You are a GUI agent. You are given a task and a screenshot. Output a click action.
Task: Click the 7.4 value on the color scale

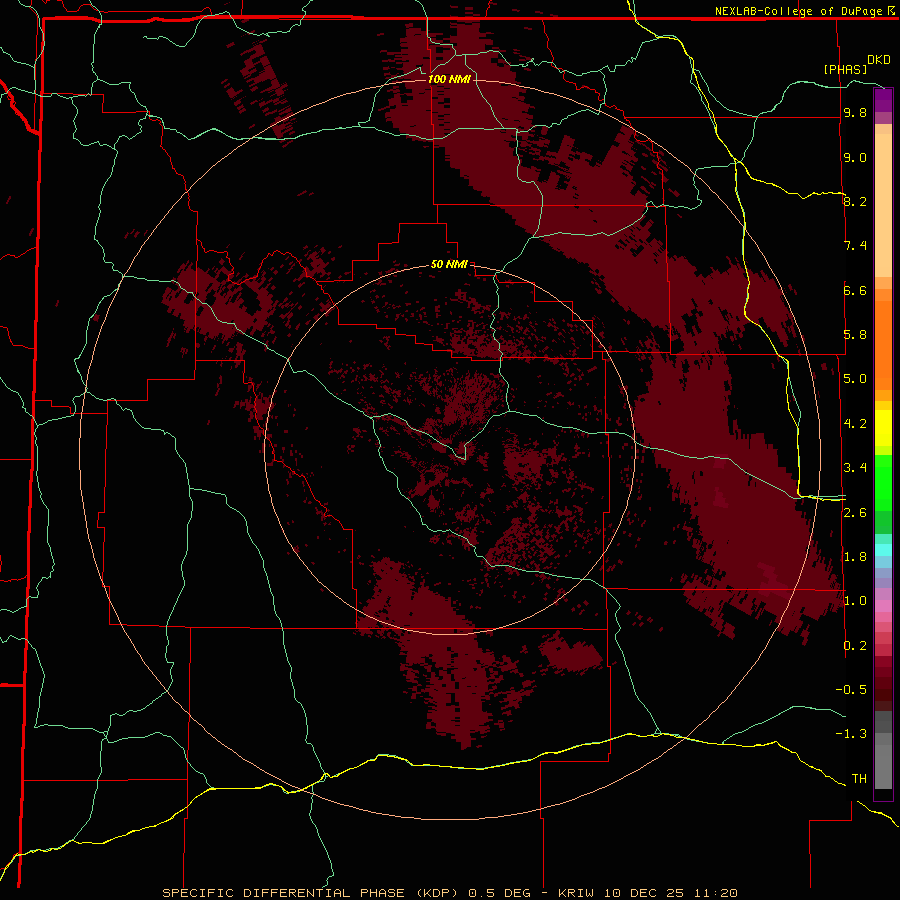855,246
